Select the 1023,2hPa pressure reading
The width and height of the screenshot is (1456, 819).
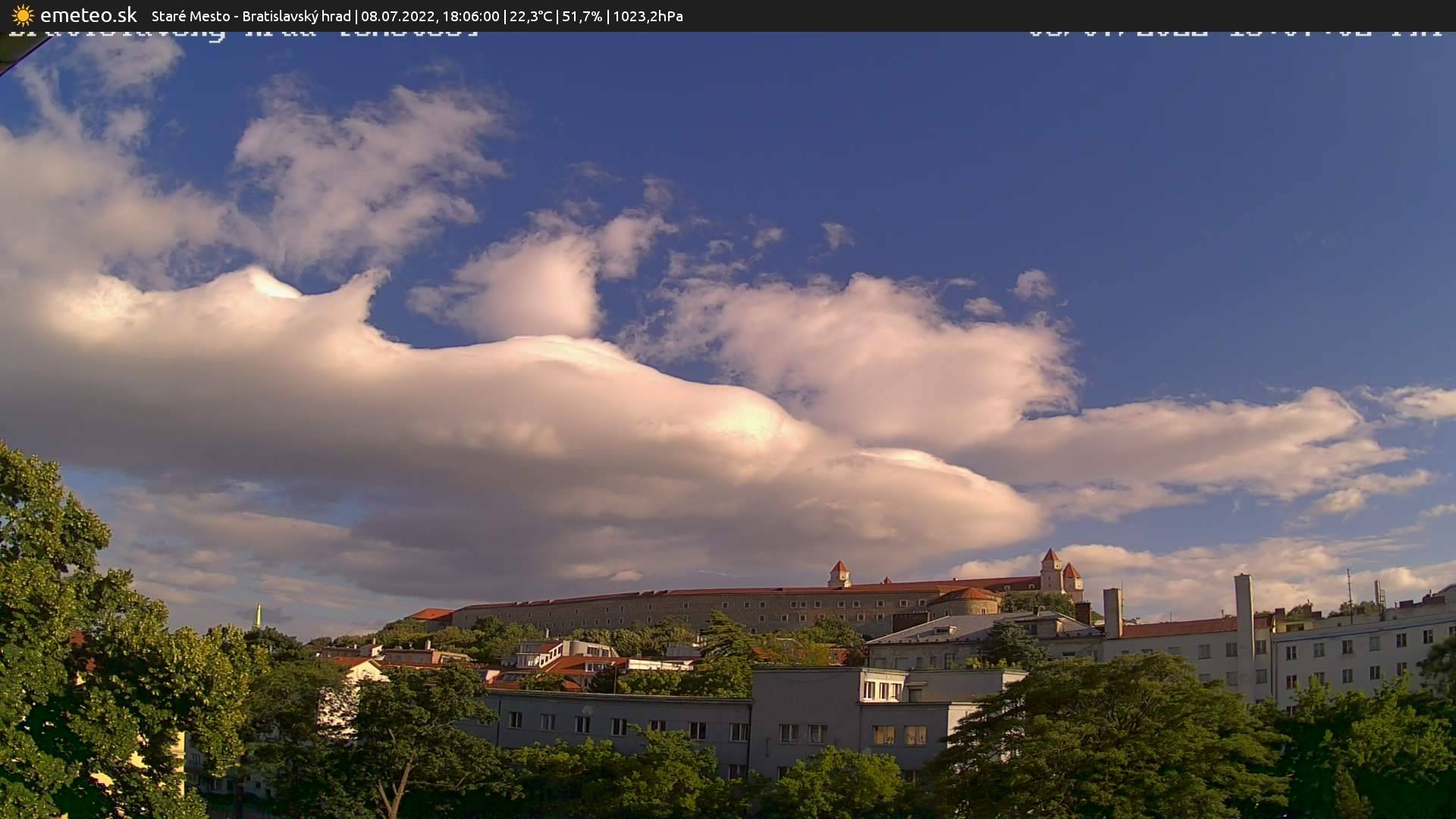(x=648, y=16)
